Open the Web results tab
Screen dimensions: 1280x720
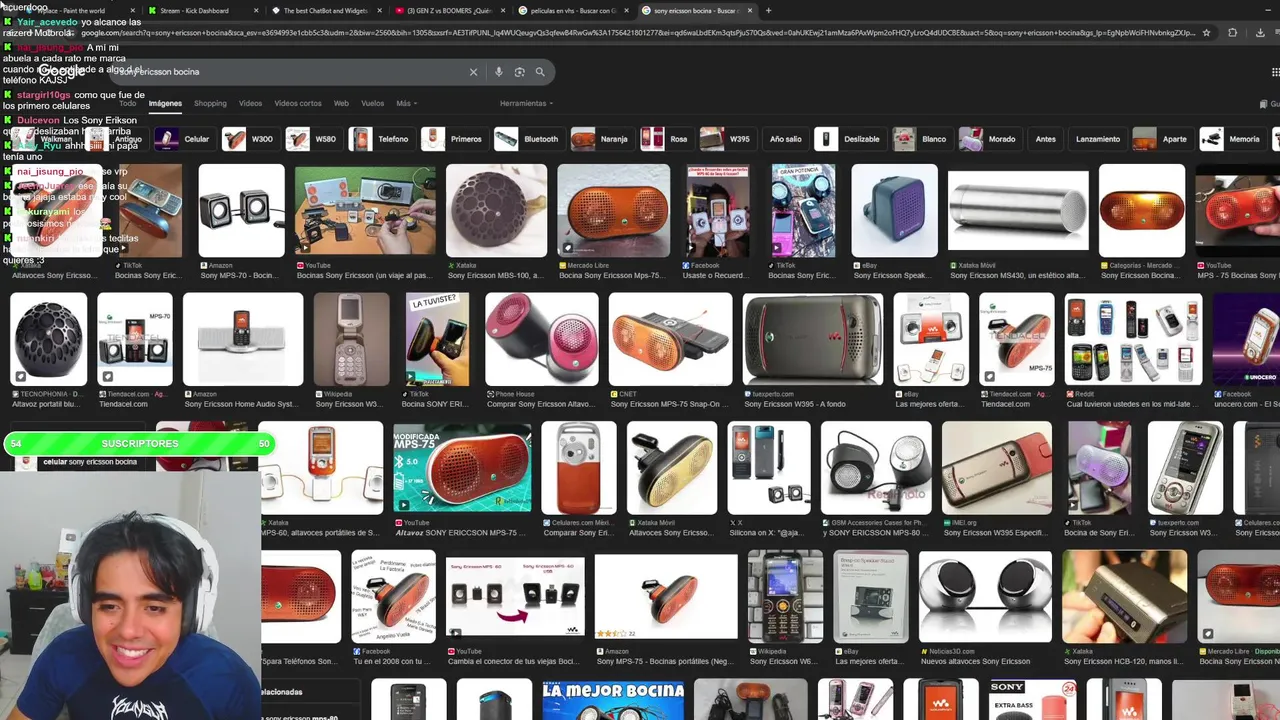tap(341, 103)
